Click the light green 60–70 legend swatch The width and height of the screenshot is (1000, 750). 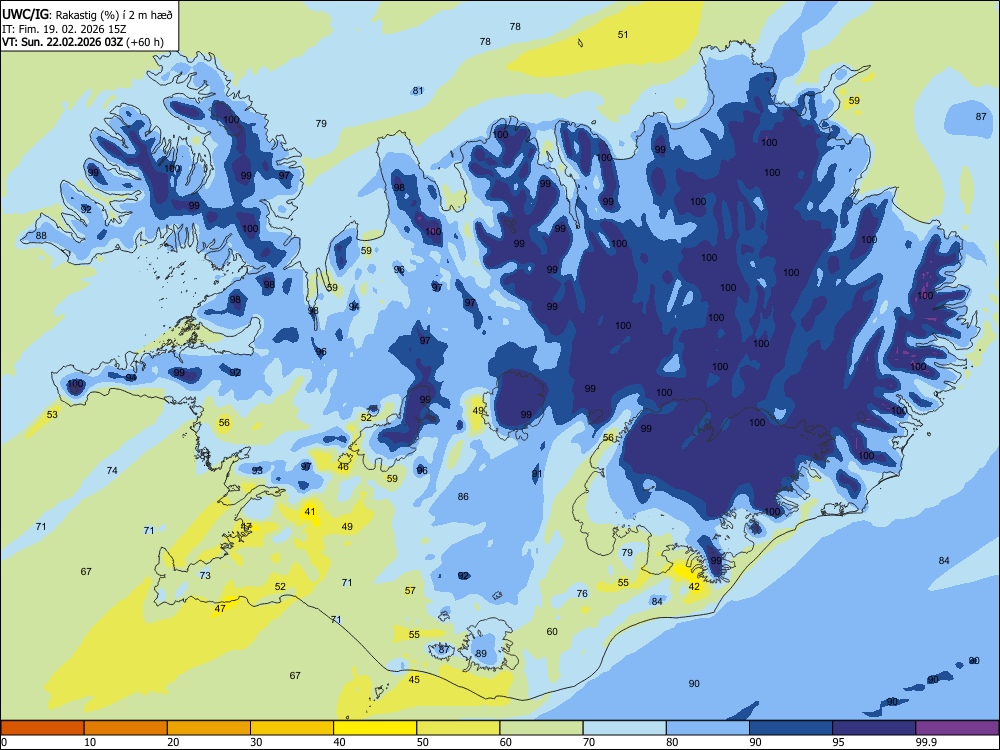click(x=541, y=728)
